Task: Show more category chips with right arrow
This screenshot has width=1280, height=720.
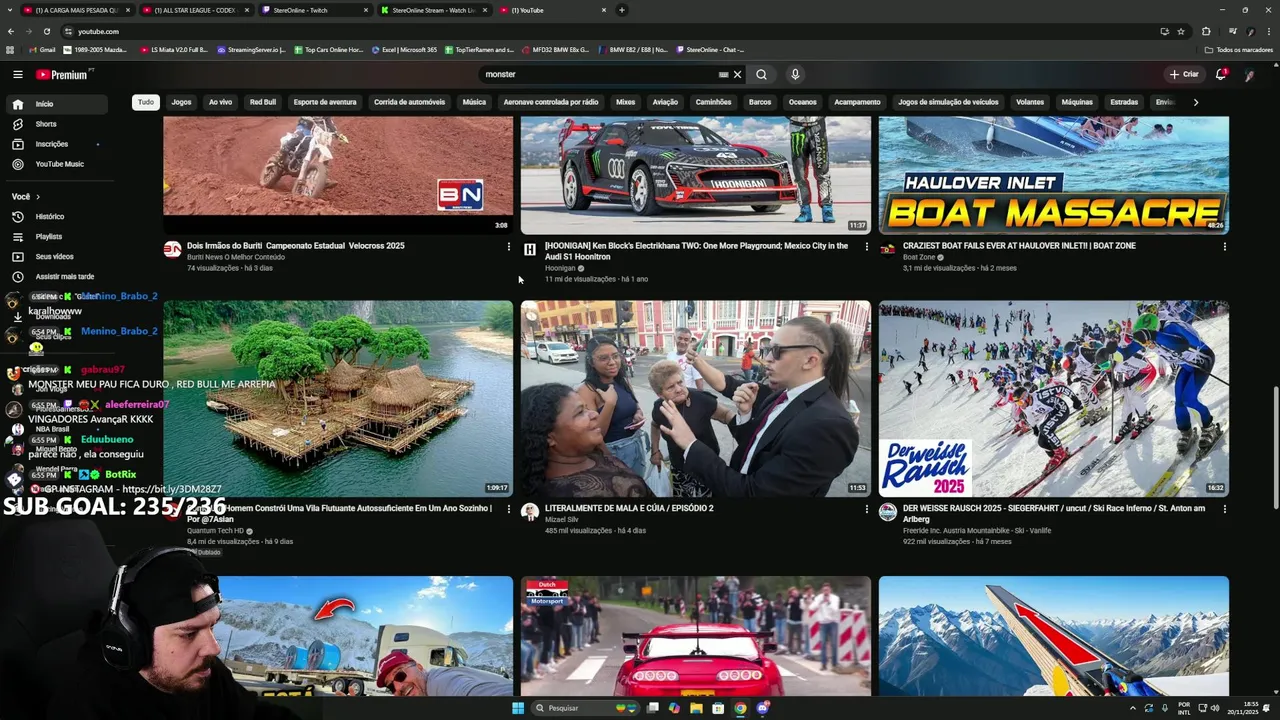Action: (x=1195, y=102)
